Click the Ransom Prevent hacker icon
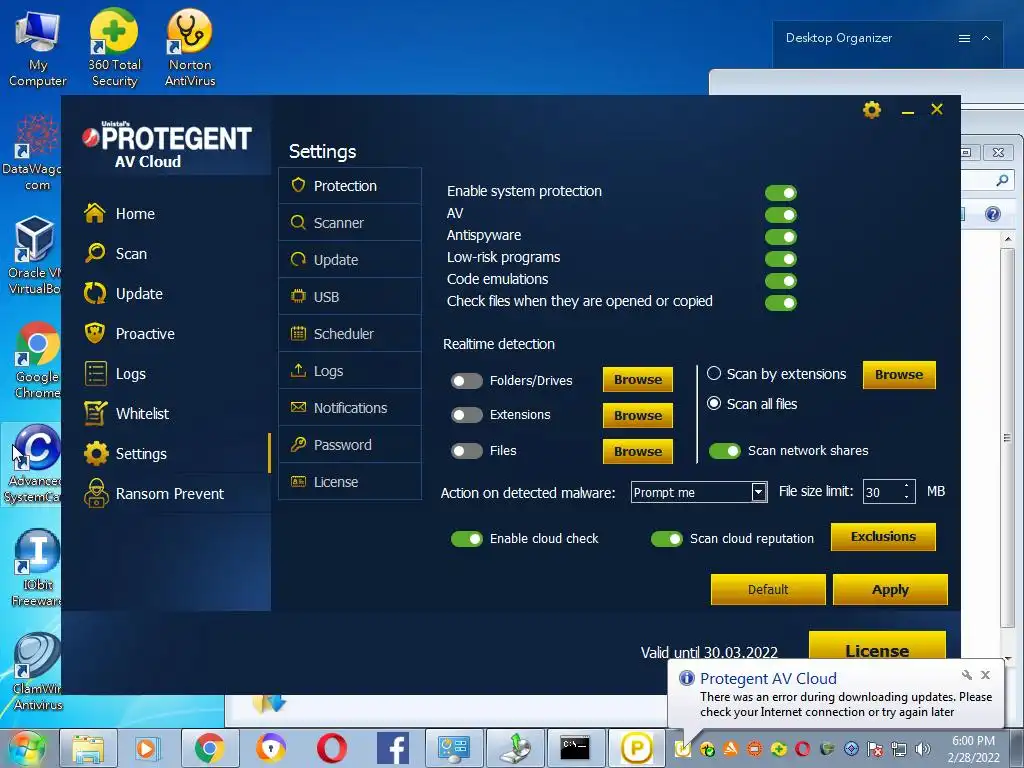Screen dimensions: 1024x768 click(97, 493)
